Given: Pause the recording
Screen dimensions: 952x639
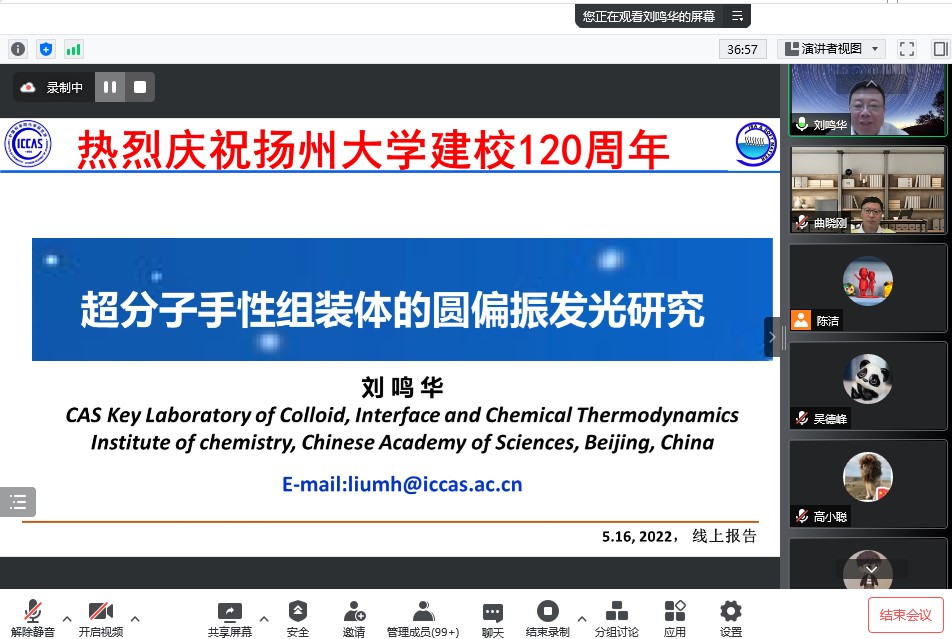Looking at the screenshot, I should [110, 87].
